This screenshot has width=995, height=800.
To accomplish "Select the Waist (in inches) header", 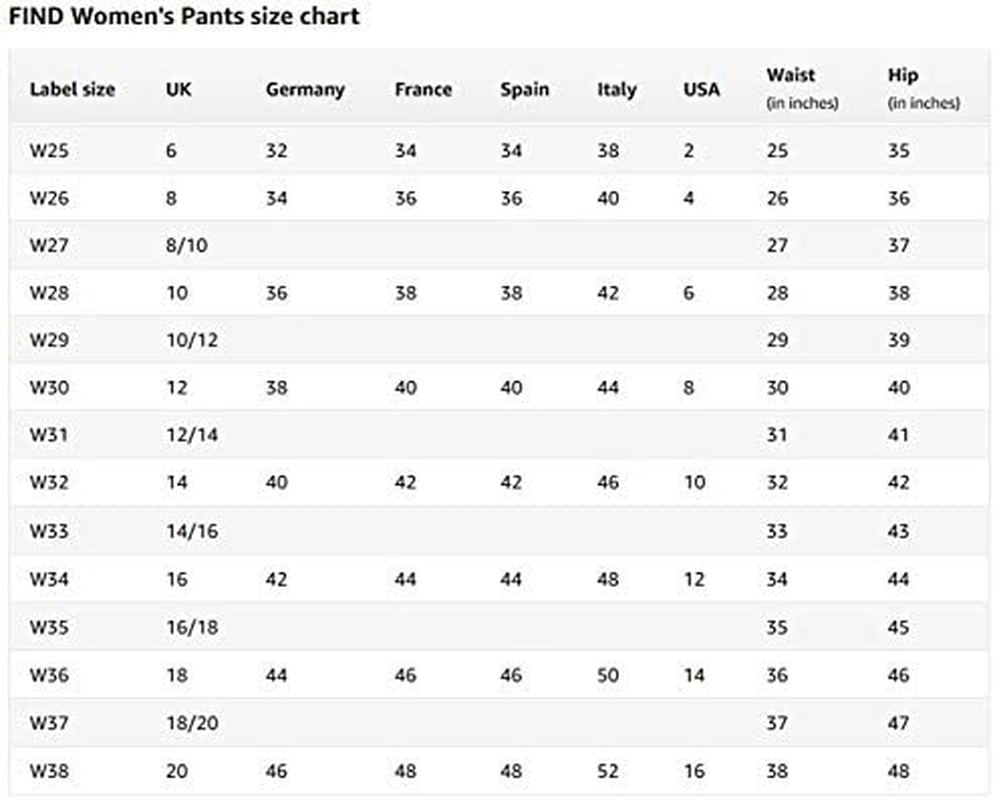I will tap(802, 88).
